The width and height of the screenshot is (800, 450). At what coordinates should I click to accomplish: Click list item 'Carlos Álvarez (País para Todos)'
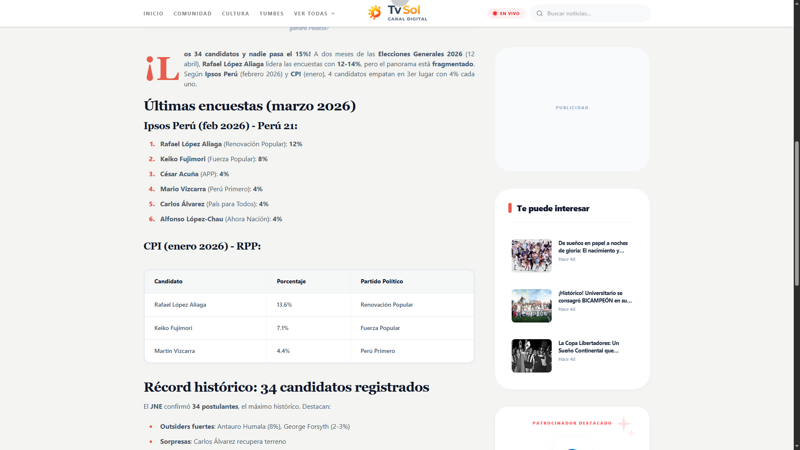(x=214, y=204)
